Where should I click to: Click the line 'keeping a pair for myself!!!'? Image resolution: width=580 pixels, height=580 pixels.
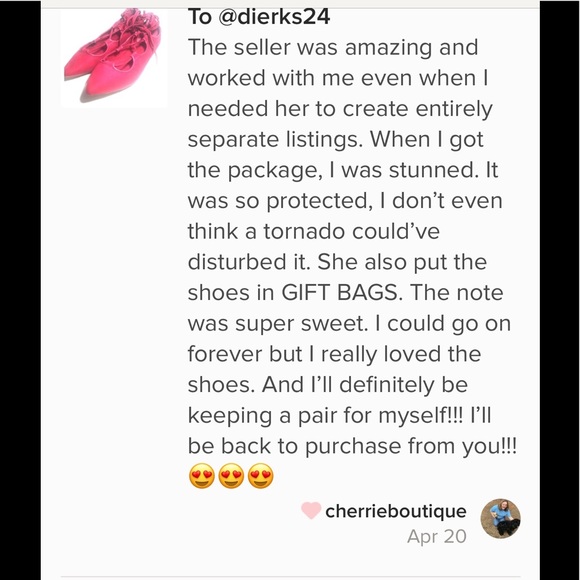click(x=325, y=415)
